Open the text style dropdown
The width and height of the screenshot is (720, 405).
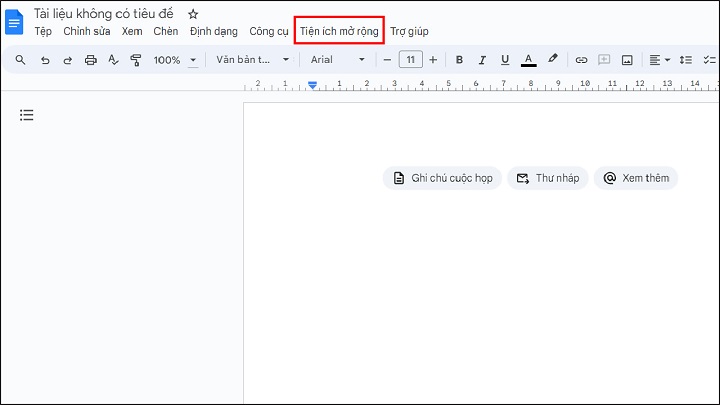[252, 60]
